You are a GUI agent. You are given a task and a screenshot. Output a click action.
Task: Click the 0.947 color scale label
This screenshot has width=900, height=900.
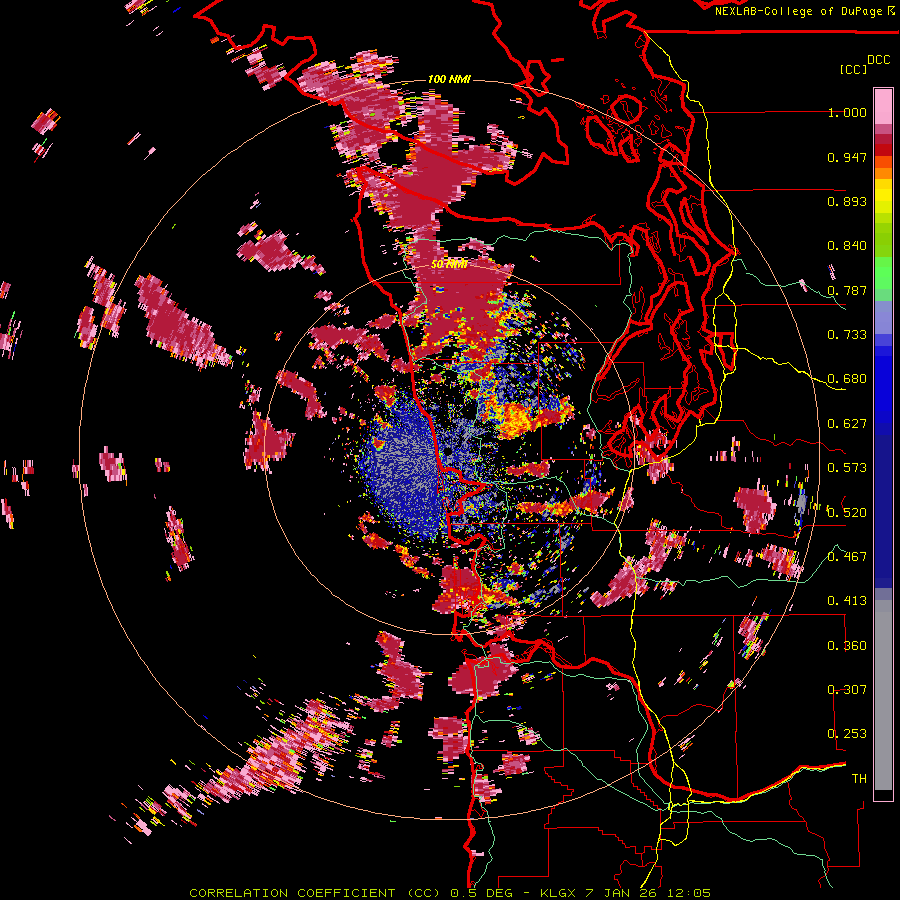click(847, 157)
